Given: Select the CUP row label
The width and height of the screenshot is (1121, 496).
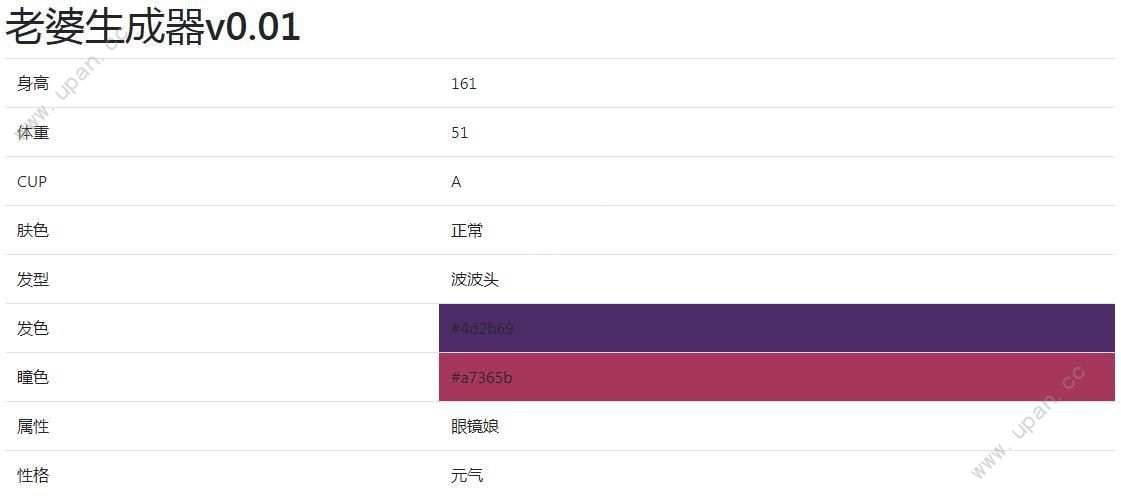Looking at the screenshot, I should click(x=32, y=182).
